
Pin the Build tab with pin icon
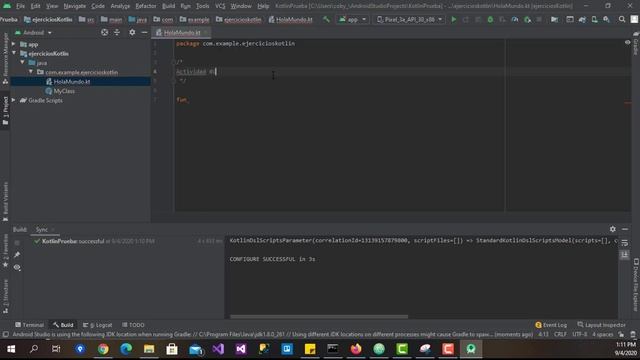coord(17,255)
